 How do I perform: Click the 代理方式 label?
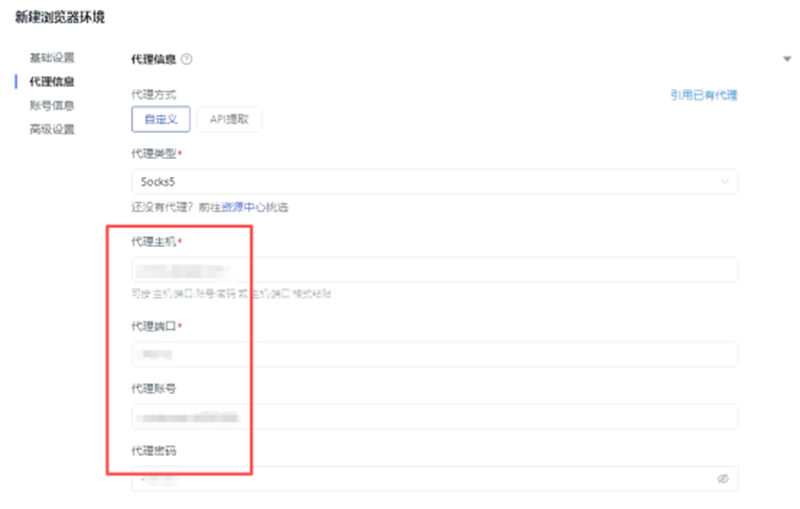[x=154, y=94]
